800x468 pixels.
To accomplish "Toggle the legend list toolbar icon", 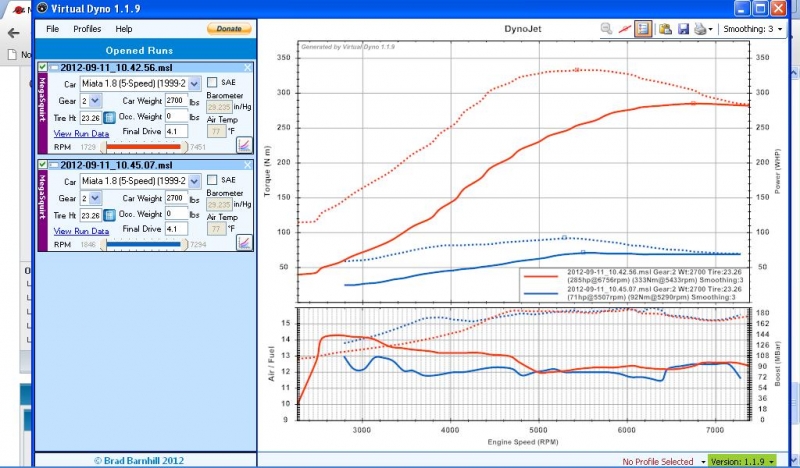I will click(x=643, y=29).
